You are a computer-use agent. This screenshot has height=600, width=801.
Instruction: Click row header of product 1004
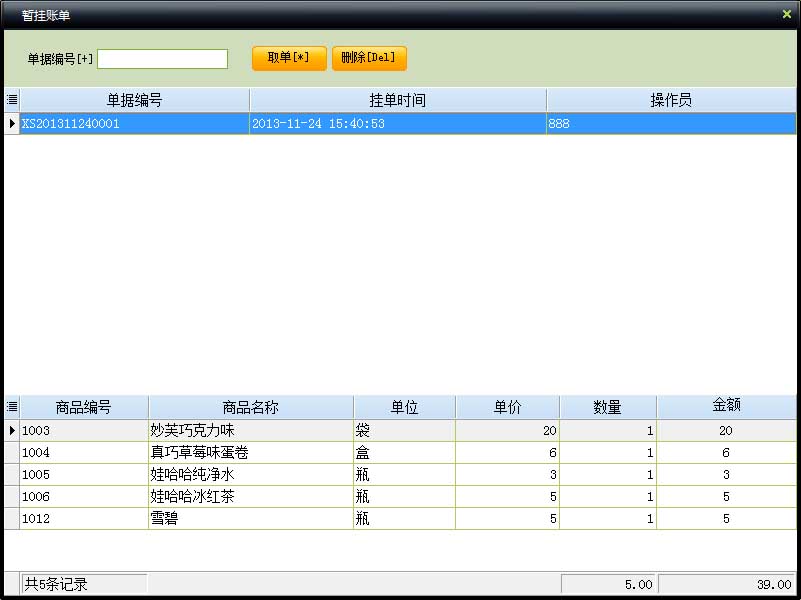click(x=12, y=452)
